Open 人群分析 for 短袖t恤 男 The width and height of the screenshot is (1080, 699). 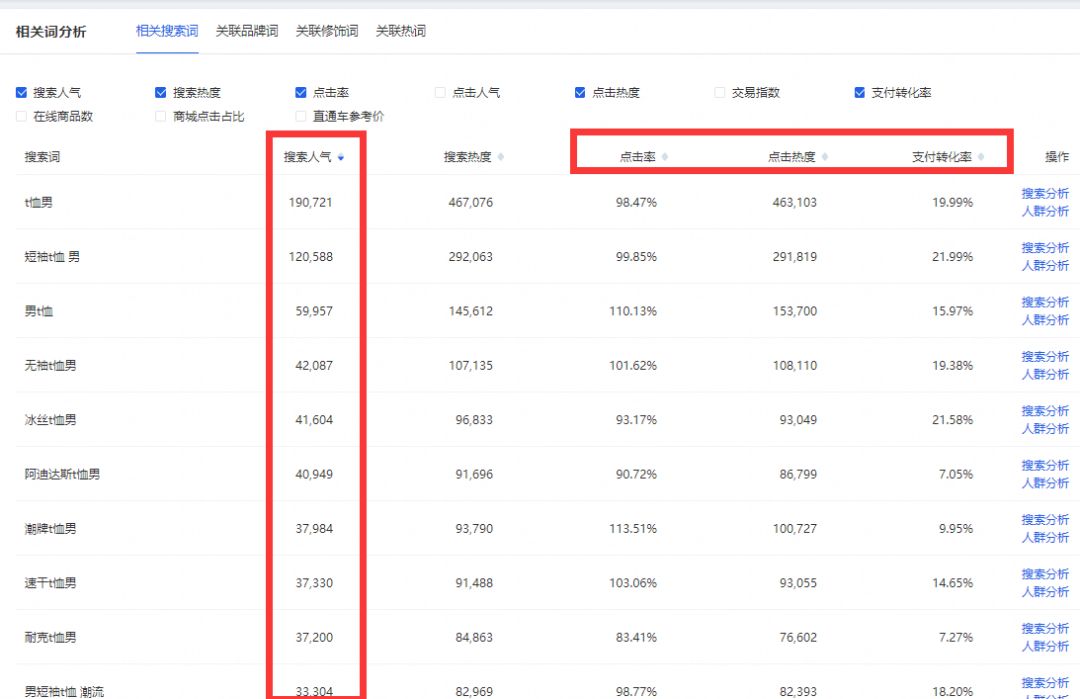tap(1045, 266)
